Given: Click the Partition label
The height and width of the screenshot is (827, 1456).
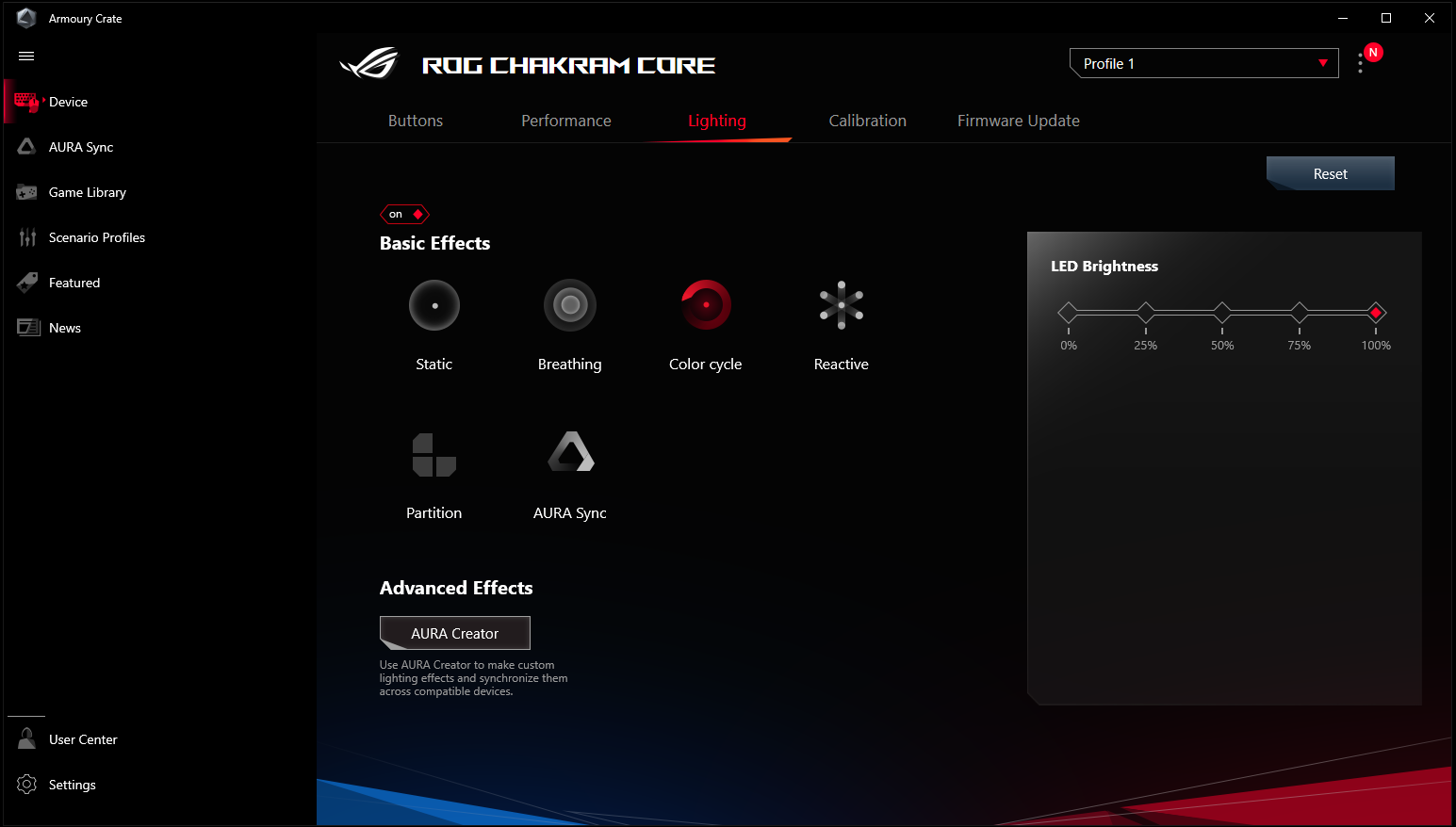Looking at the screenshot, I should 434,513.
